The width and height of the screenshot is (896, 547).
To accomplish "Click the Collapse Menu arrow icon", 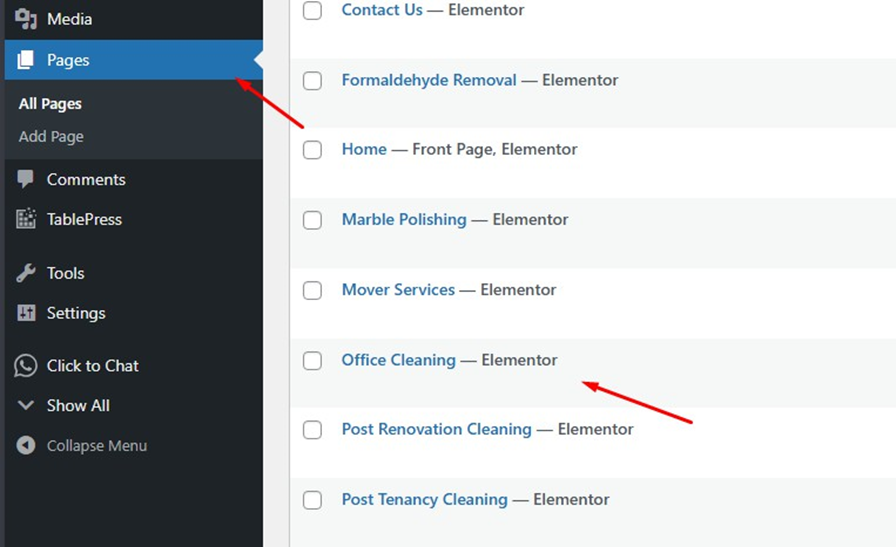I will pyautogui.click(x=26, y=446).
